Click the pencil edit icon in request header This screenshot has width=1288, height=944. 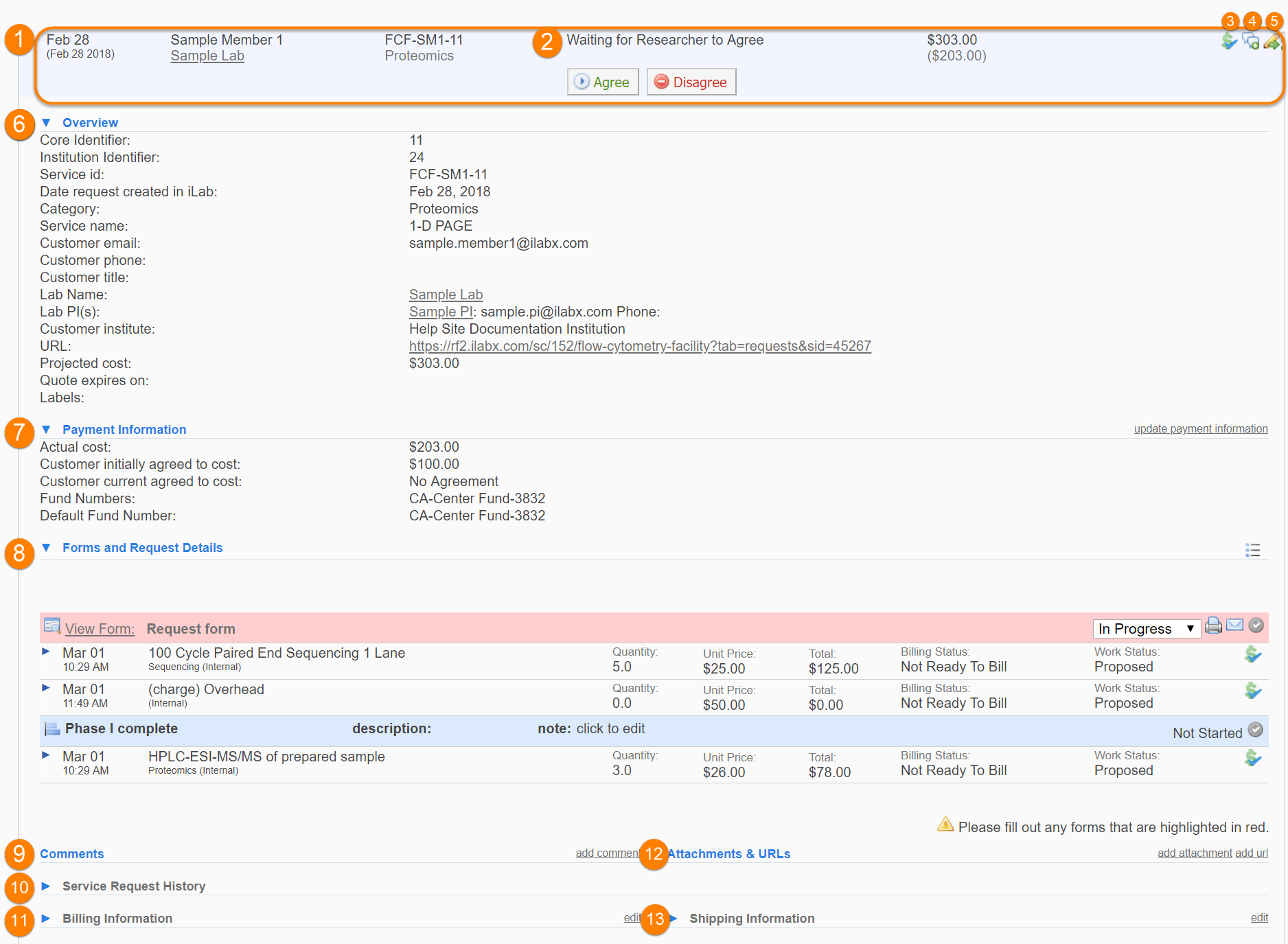(x=1272, y=42)
